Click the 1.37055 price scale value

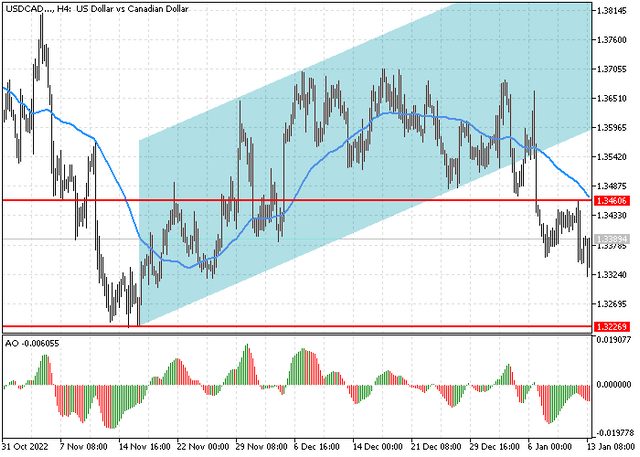click(611, 69)
